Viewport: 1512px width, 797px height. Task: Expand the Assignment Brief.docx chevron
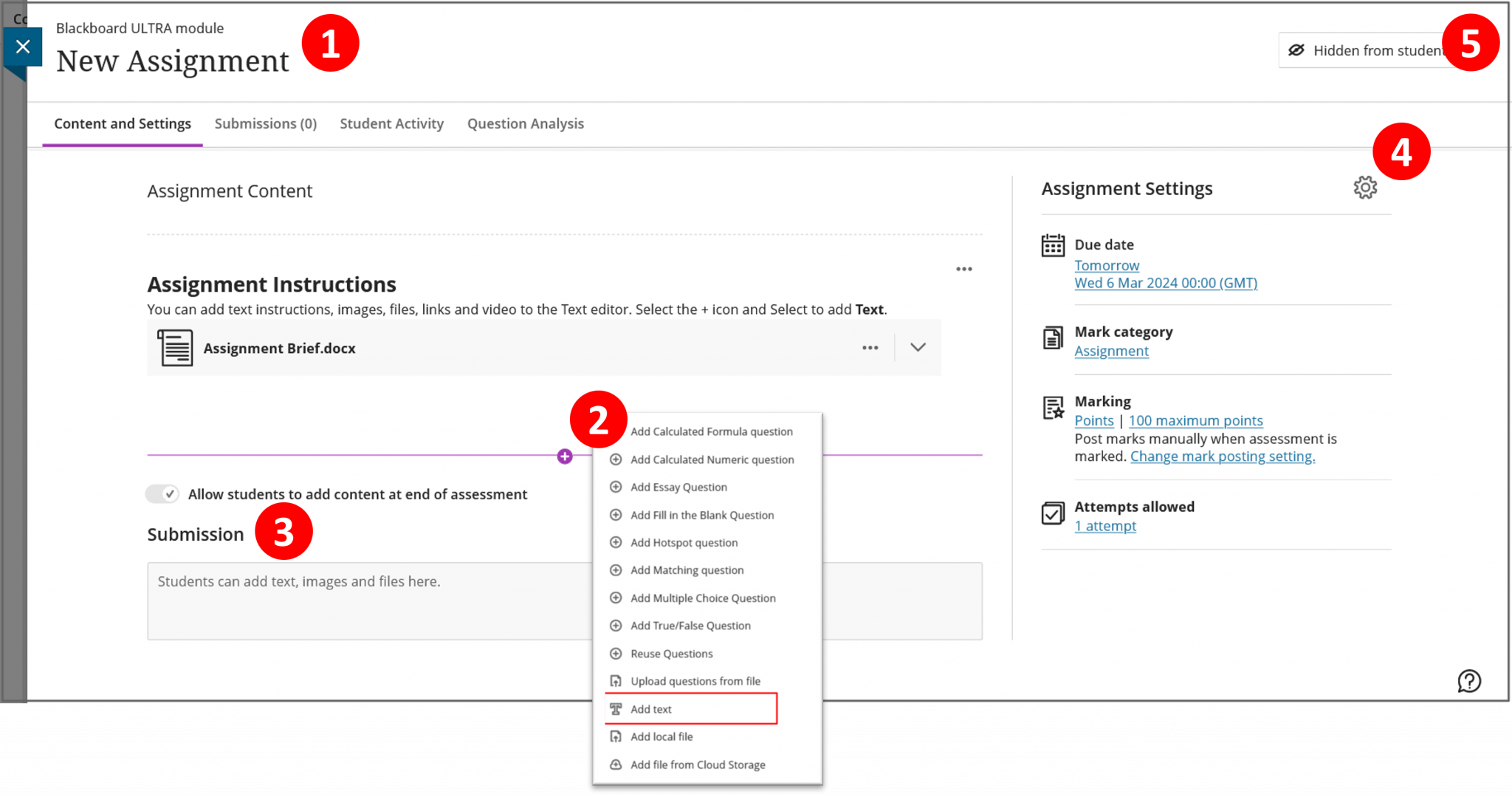click(918, 348)
